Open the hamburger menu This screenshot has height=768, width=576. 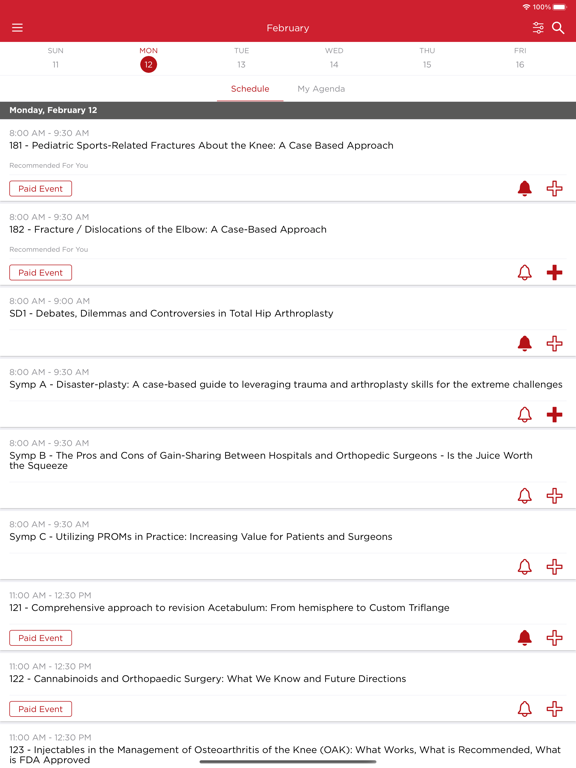pyautogui.click(x=17, y=27)
